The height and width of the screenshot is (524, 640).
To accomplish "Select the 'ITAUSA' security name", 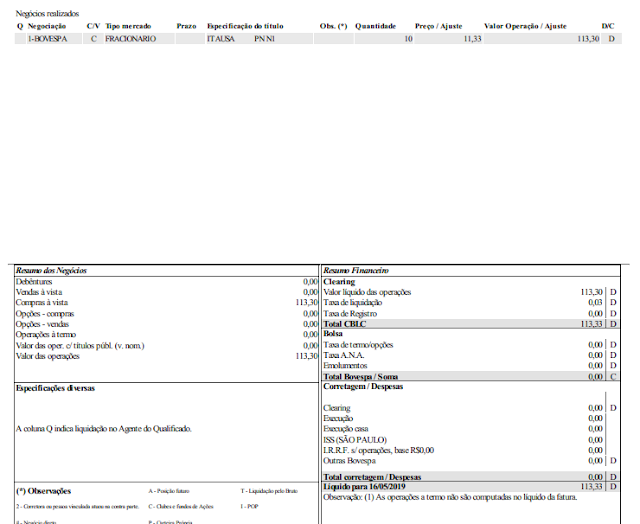I will [220, 39].
